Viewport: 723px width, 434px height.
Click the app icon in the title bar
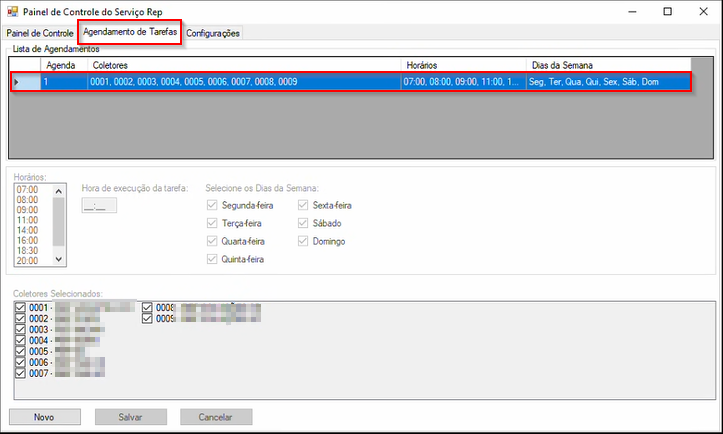[x=13, y=11]
